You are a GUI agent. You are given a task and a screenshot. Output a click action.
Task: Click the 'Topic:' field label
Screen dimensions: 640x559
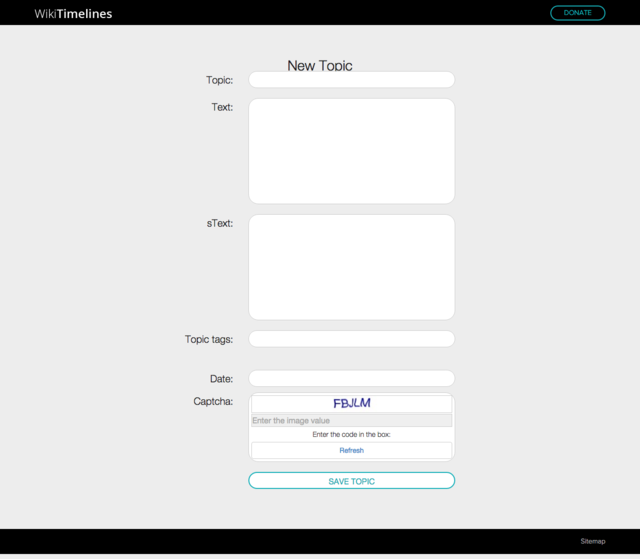tap(219, 80)
